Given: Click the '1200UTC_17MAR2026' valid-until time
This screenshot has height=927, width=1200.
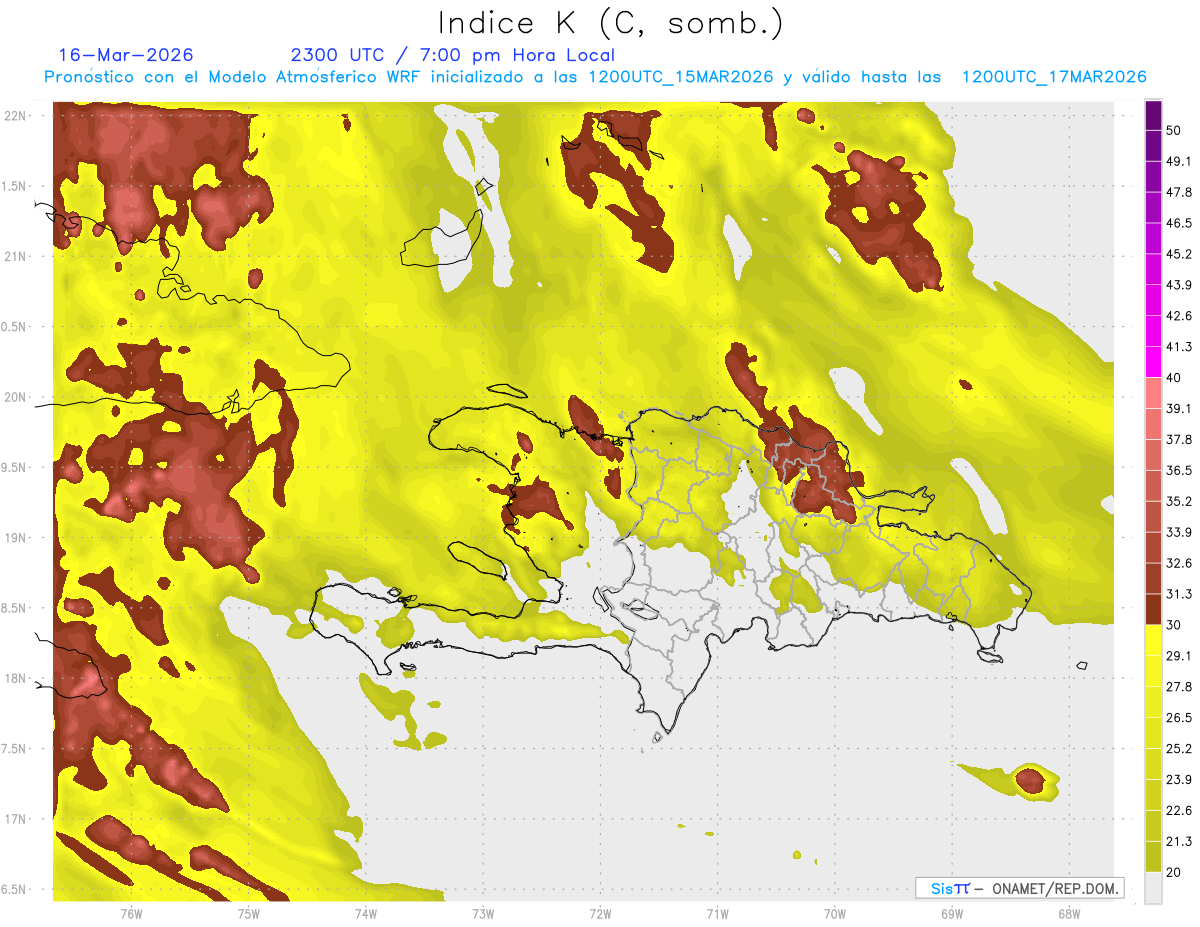Looking at the screenshot, I should point(1053,77).
